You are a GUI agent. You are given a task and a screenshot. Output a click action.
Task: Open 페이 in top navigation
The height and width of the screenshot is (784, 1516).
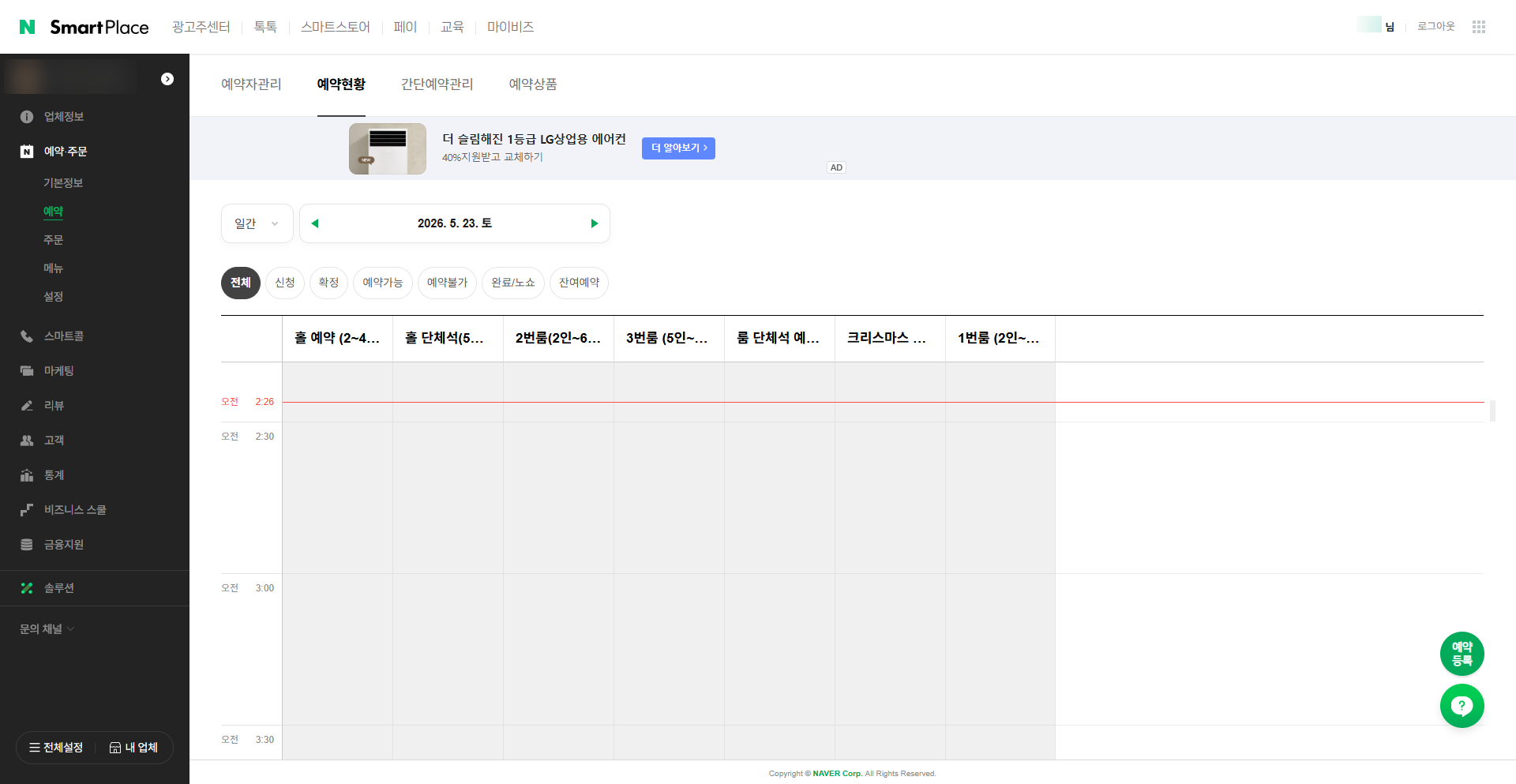pyautogui.click(x=405, y=27)
